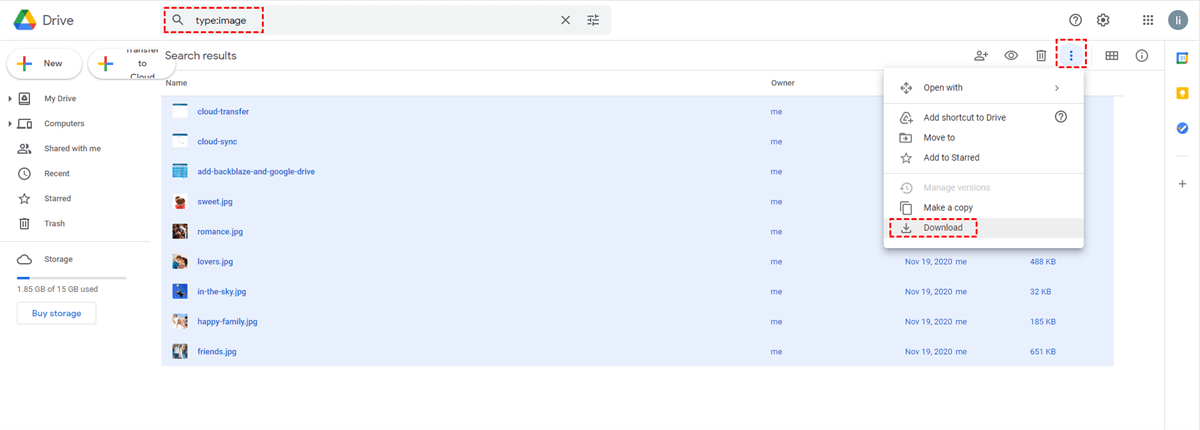Click the storage usage progress bar

[71, 277]
